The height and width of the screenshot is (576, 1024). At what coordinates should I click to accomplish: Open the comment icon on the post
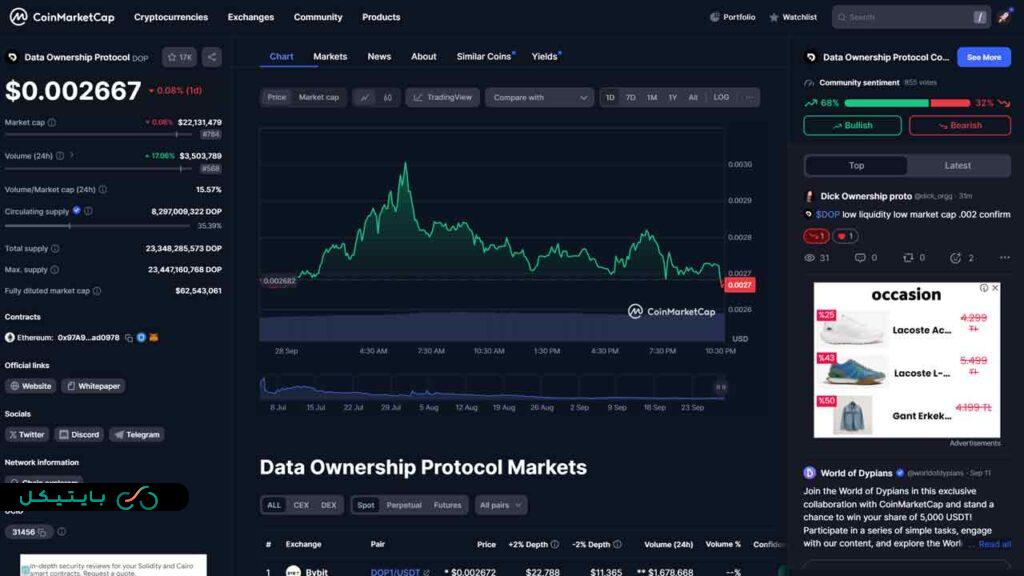point(860,258)
